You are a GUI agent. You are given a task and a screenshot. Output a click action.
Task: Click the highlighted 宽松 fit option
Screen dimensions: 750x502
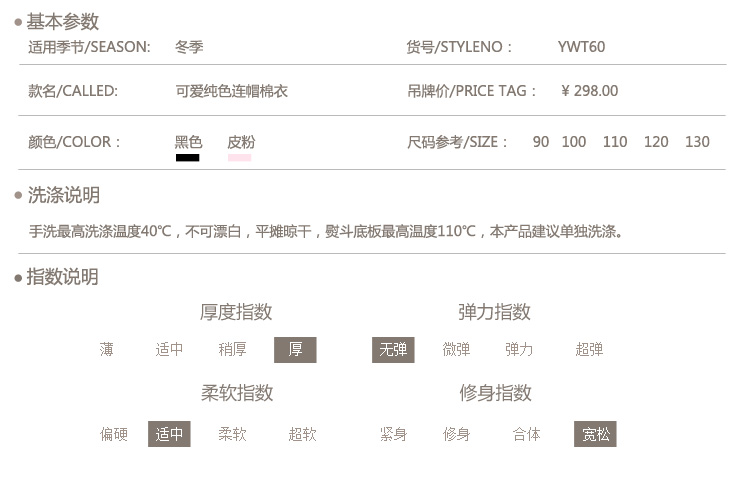point(596,435)
